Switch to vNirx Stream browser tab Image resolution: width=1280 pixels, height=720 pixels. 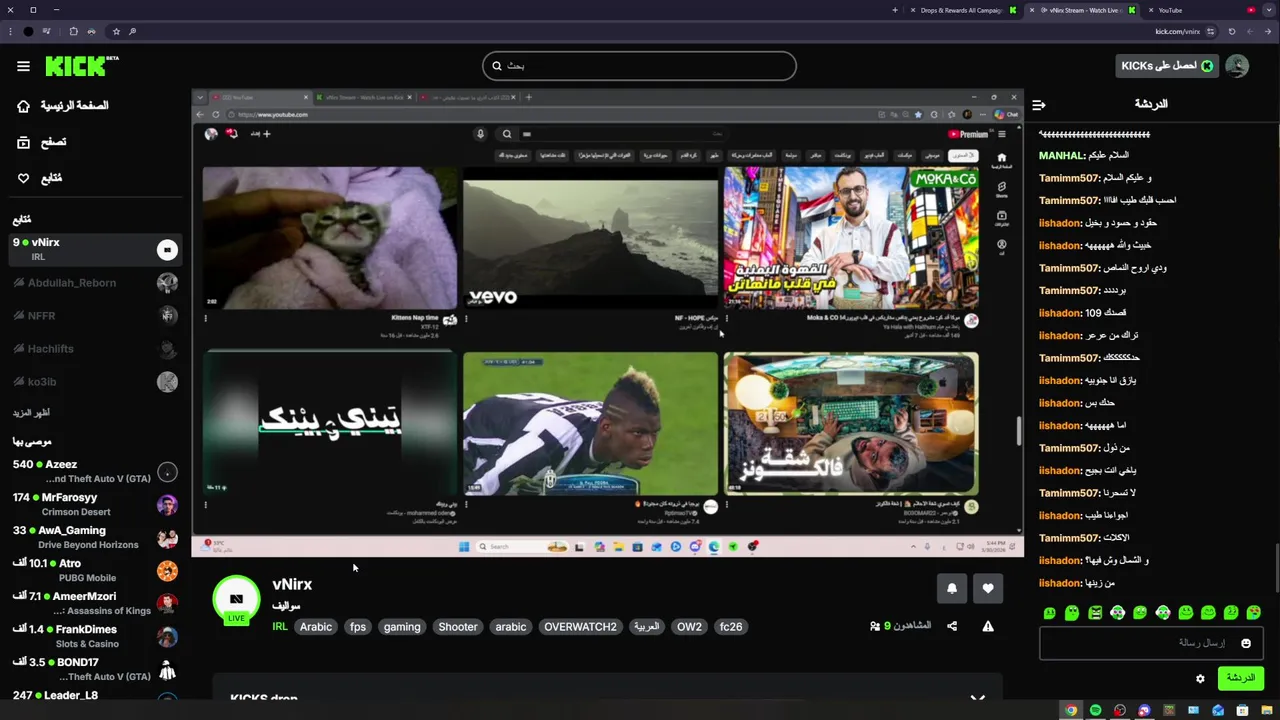(x=1082, y=10)
